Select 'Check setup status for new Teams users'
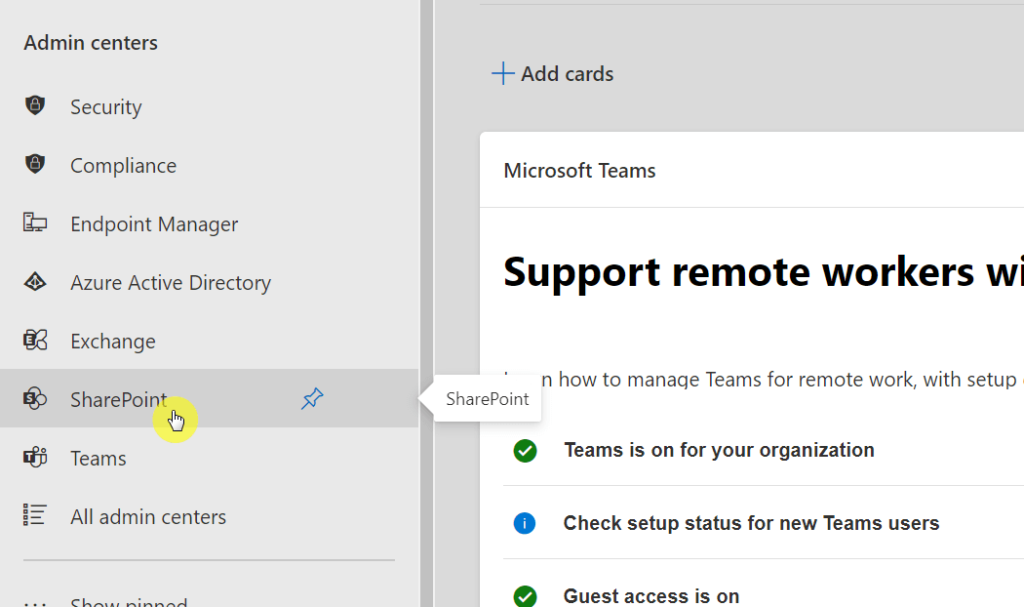This screenshot has height=607, width=1024. coord(751,523)
